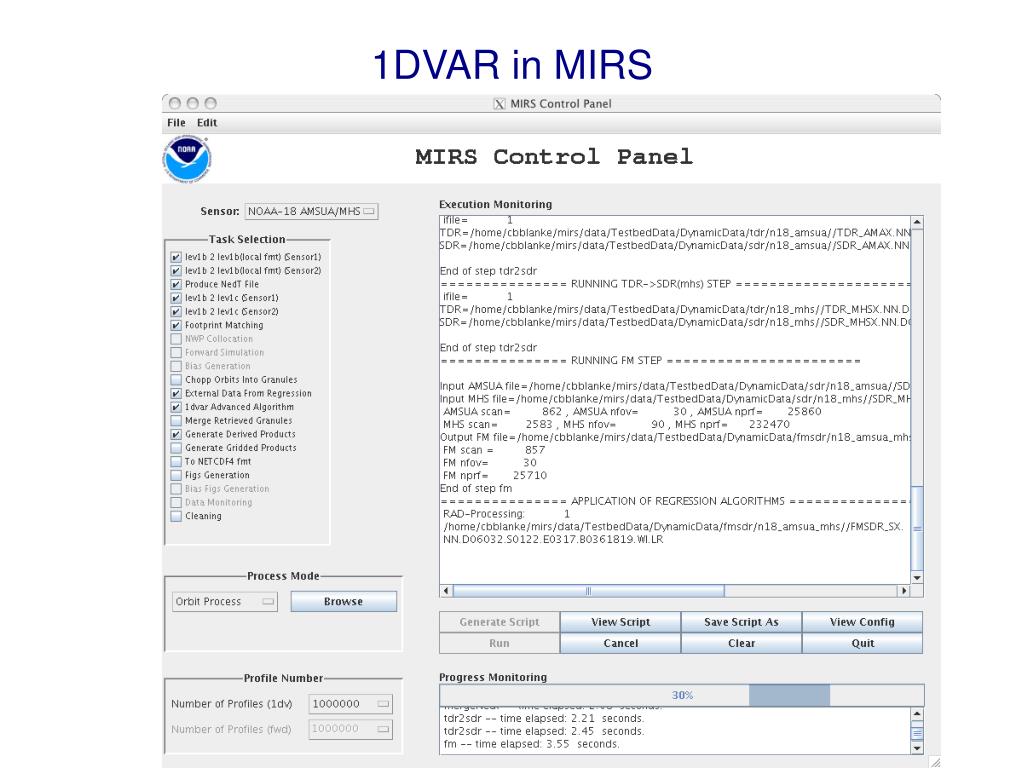Click the View Config button
The image size is (1024, 768).
click(862, 622)
